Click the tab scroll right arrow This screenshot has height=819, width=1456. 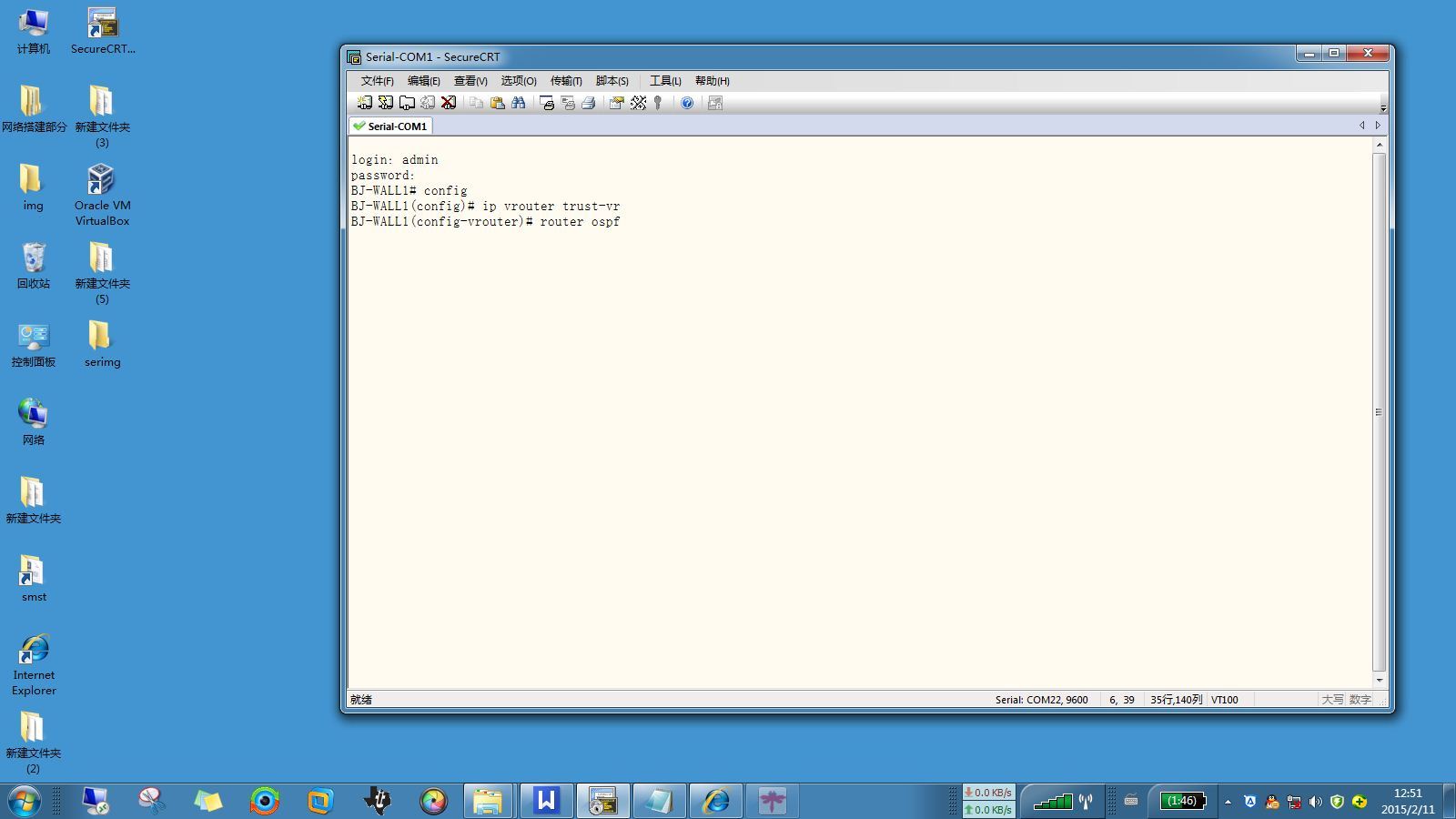point(1378,126)
